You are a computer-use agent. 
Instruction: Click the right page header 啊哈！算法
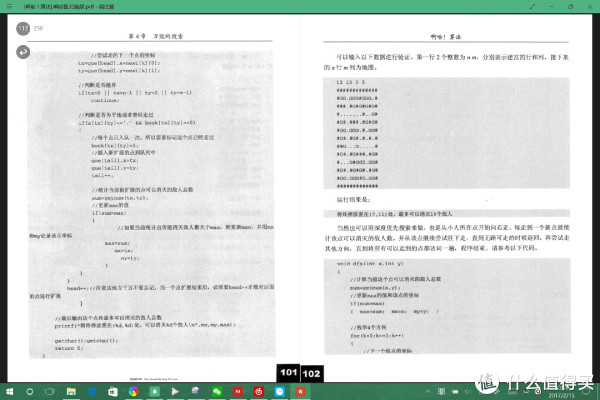446,37
